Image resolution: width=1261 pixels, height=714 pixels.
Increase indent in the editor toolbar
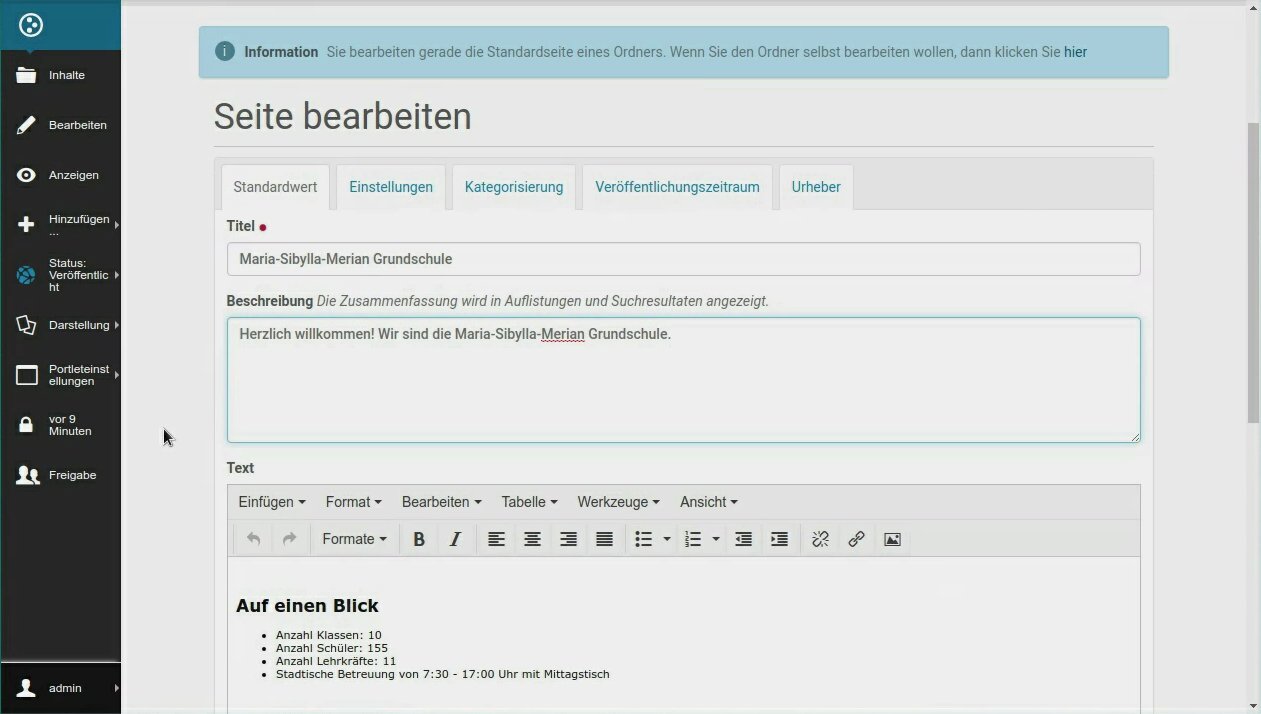coord(779,539)
